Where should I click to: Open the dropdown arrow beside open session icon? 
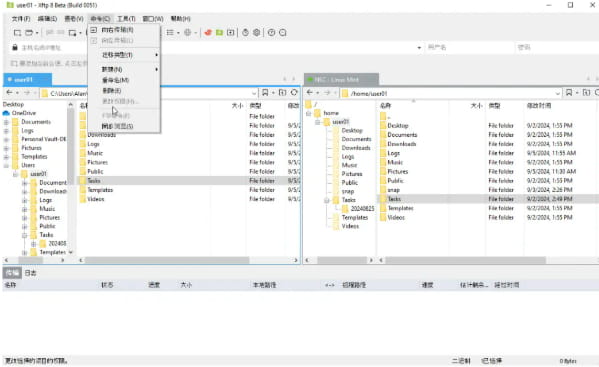37,33
